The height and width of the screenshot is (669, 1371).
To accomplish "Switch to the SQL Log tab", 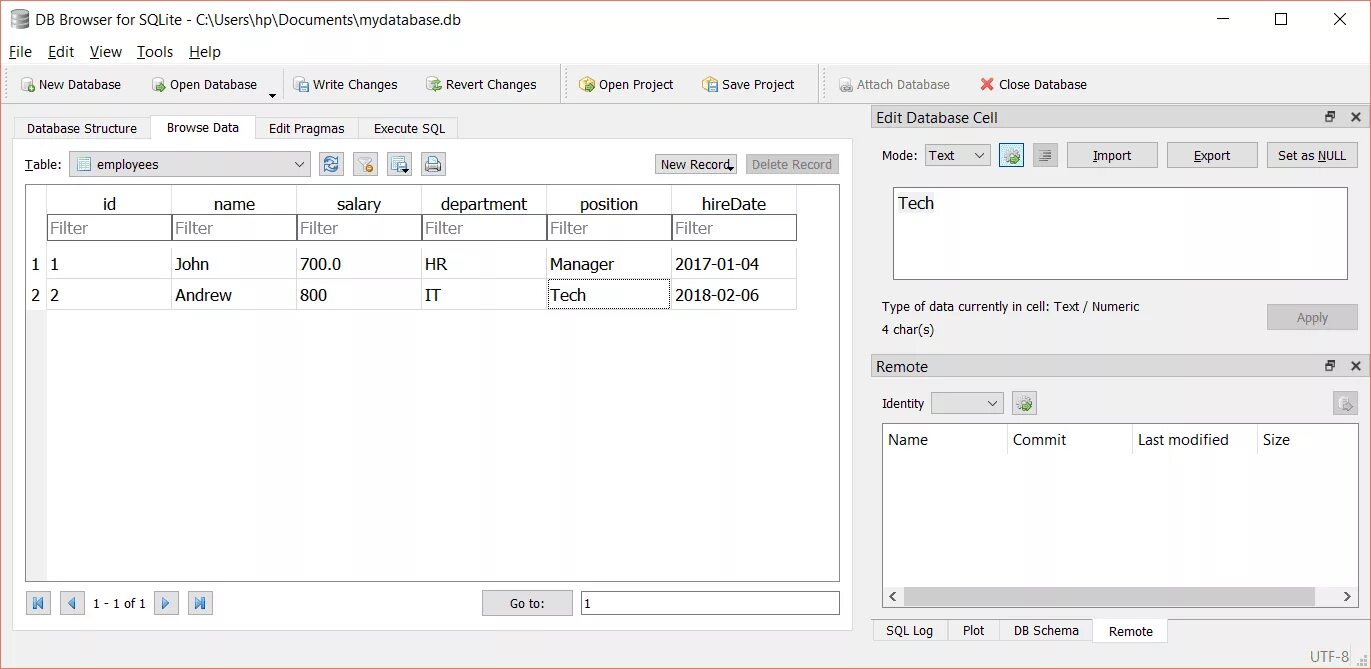I will pyautogui.click(x=910, y=631).
